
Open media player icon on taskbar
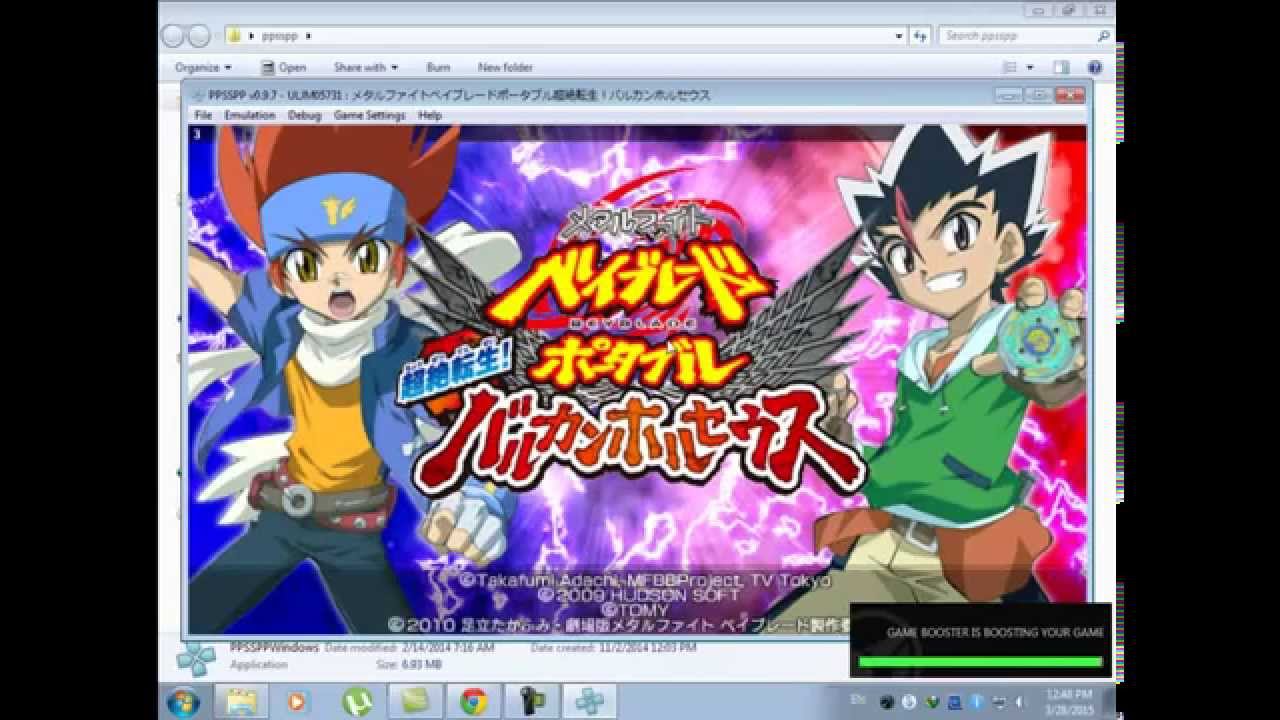pos(296,701)
